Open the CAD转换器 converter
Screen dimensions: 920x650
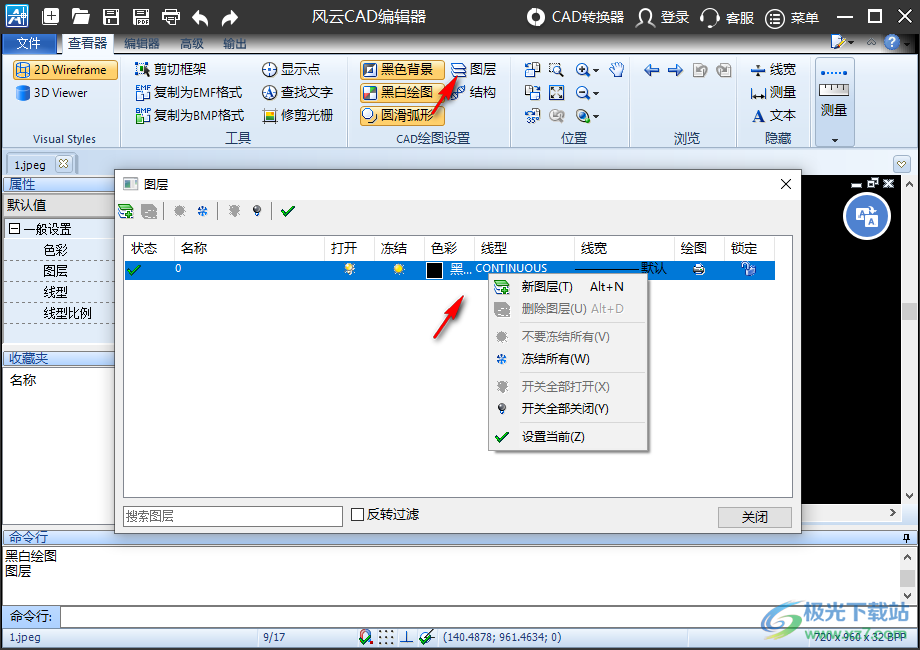pyautogui.click(x=575, y=17)
